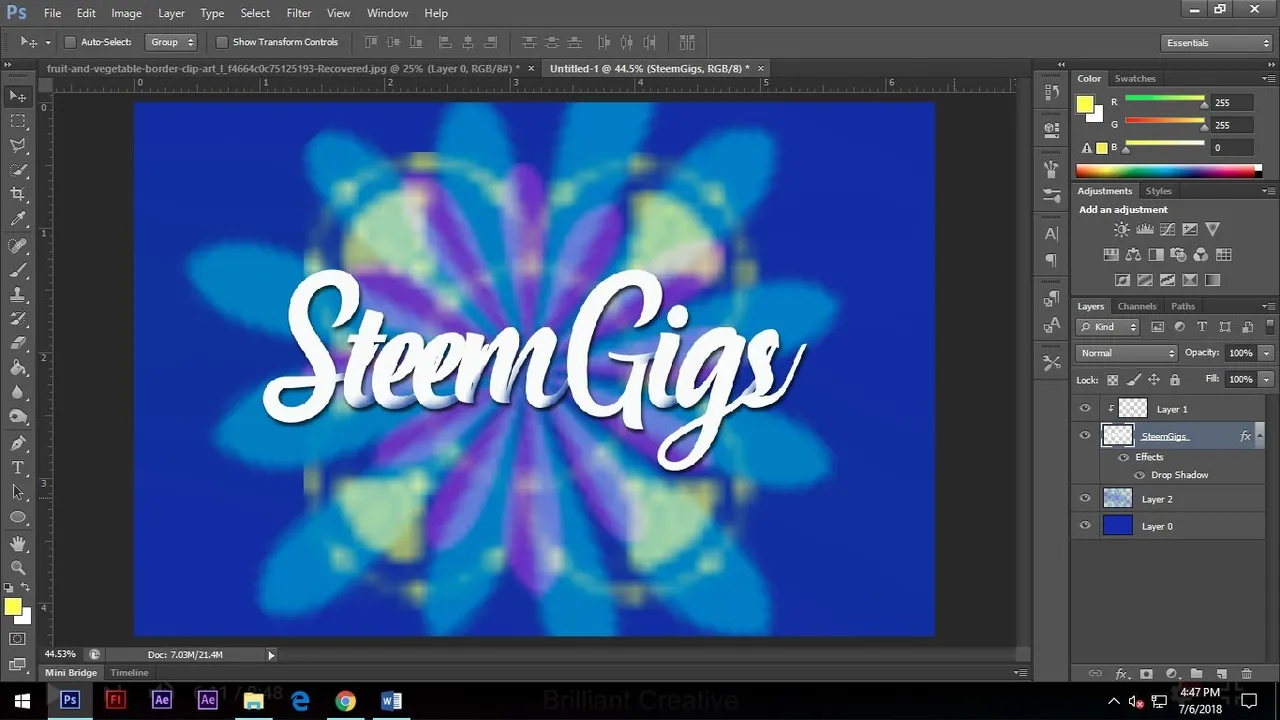Switch to the fruit-and-vegetable document tab
The width and height of the screenshot is (1280, 720).
pos(283,68)
